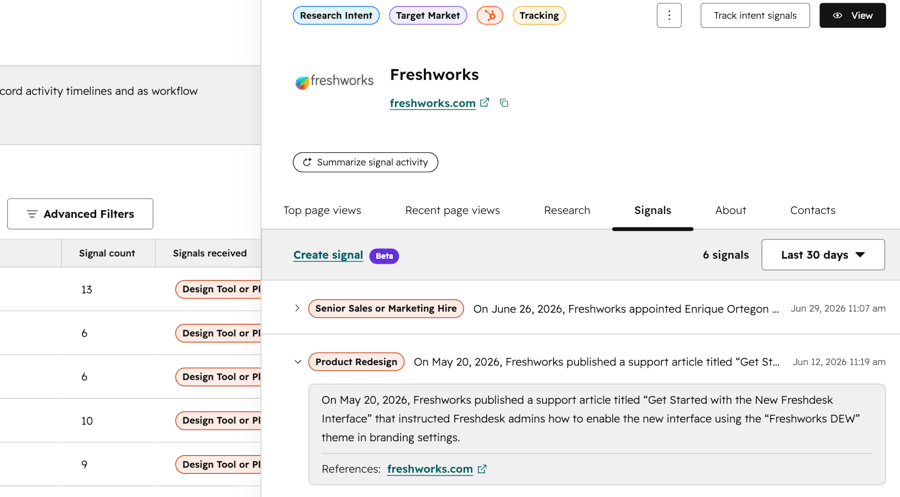
Task: Click the View button with eye icon
Action: (852, 15)
